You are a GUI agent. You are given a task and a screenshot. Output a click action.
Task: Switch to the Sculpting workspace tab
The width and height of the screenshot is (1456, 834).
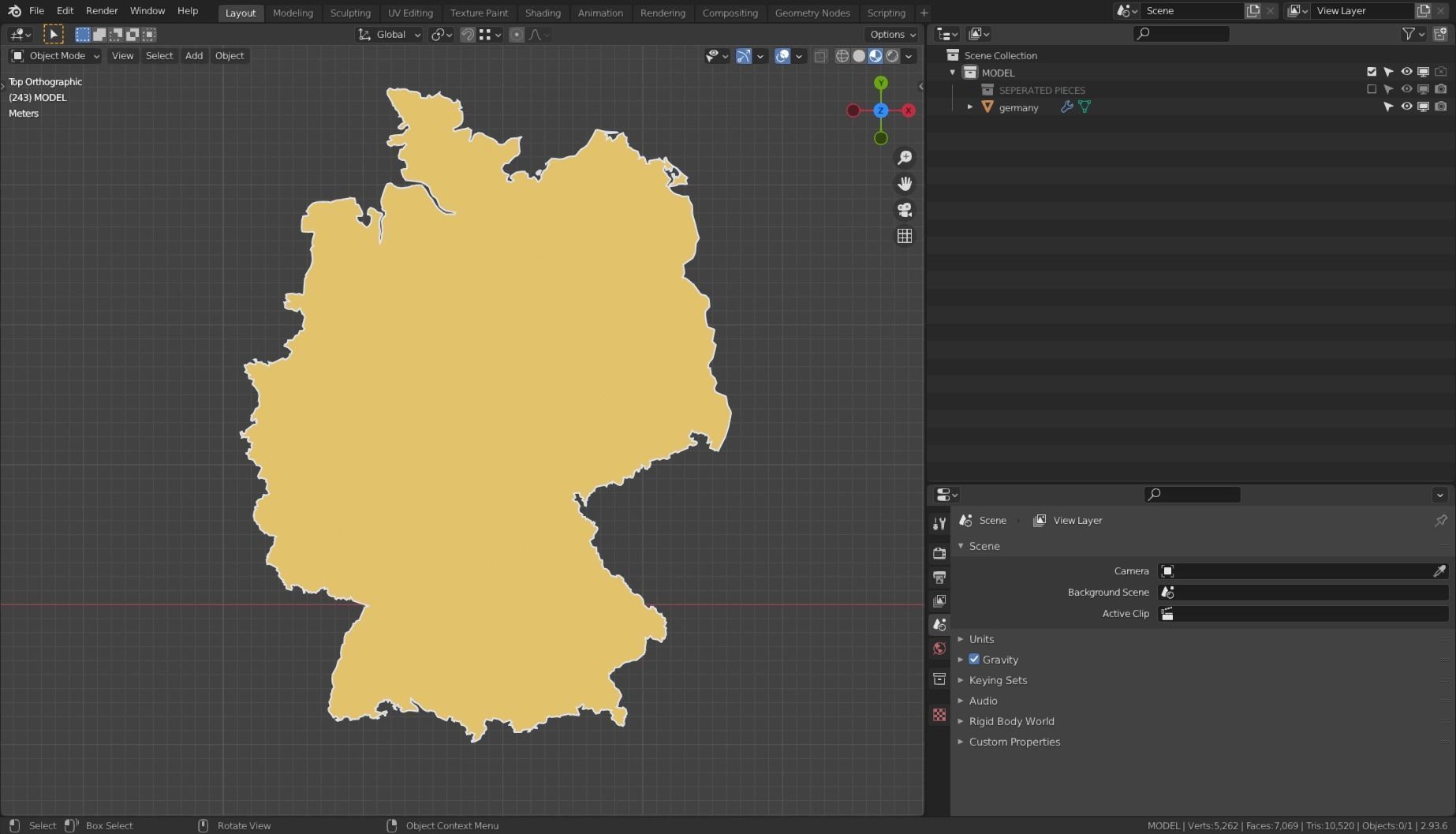pyautogui.click(x=350, y=13)
